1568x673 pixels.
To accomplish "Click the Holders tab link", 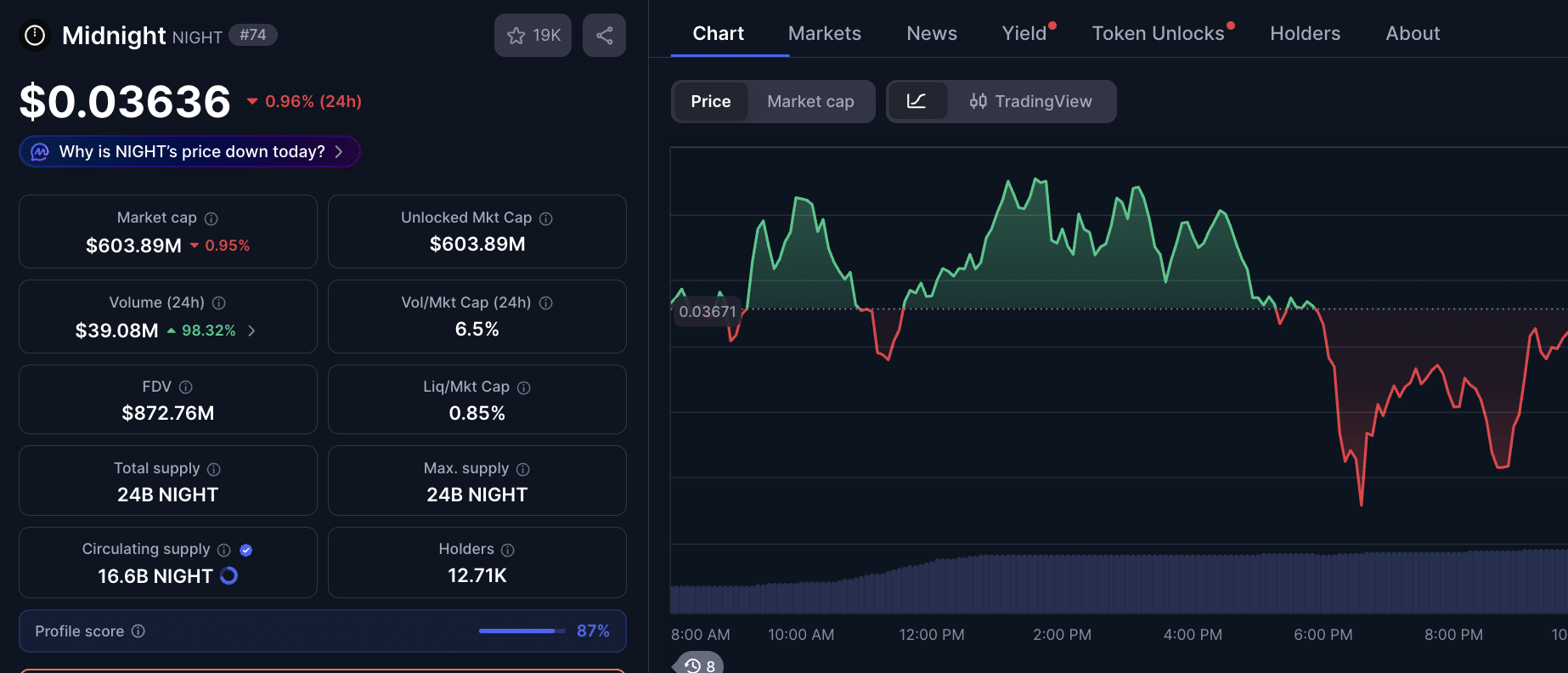I will pyautogui.click(x=1305, y=34).
